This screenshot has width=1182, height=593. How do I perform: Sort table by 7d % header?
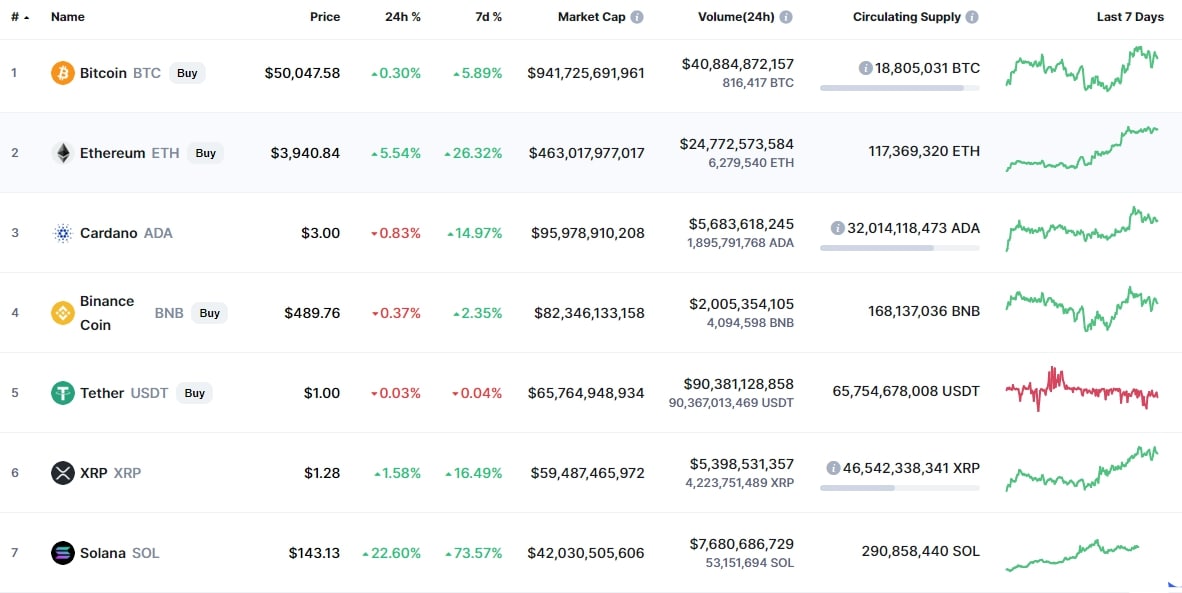click(x=487, y=17)
